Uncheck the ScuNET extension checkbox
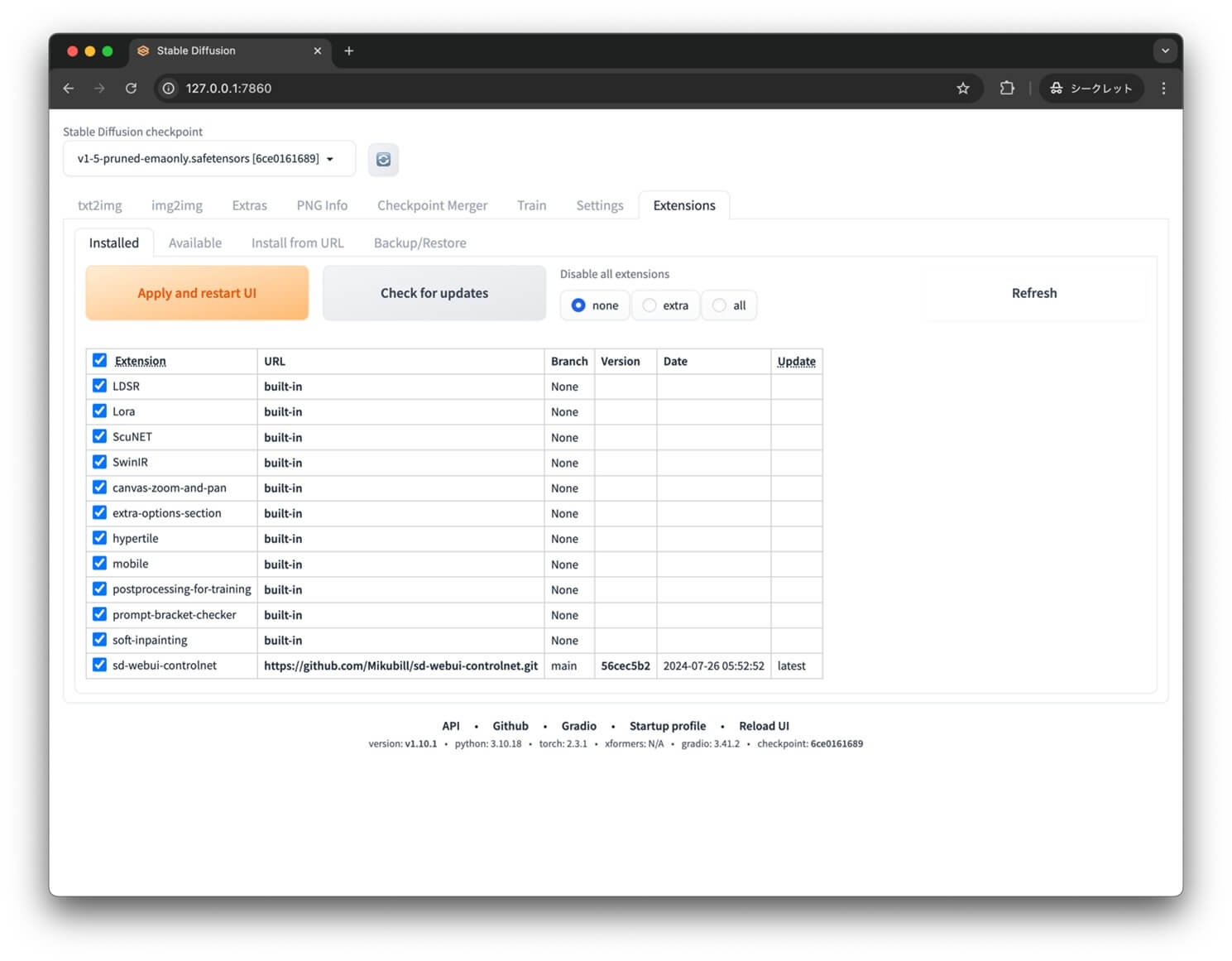The image size is (1232, 961). coord(99,436)
